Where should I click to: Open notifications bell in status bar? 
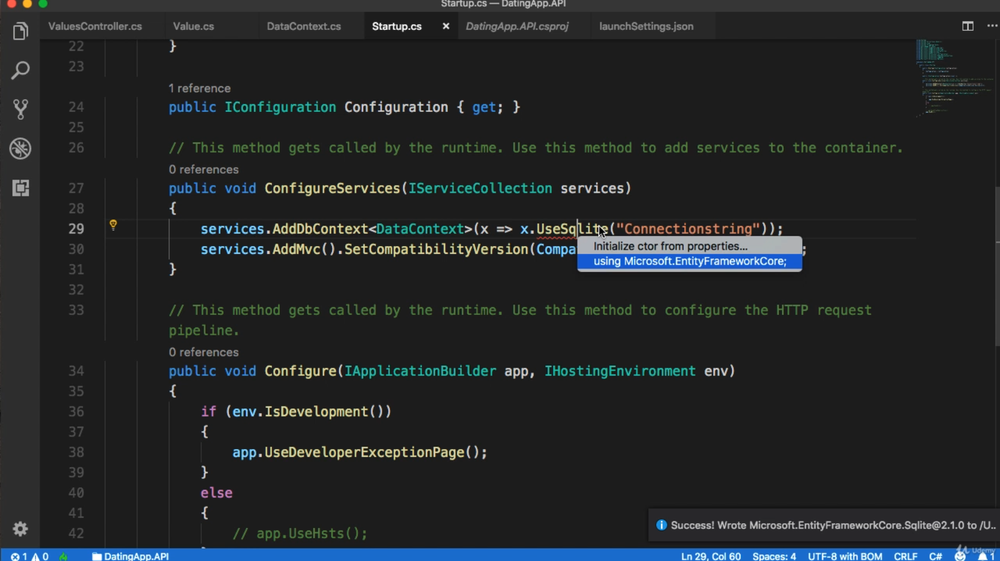[x=985, y=556]
